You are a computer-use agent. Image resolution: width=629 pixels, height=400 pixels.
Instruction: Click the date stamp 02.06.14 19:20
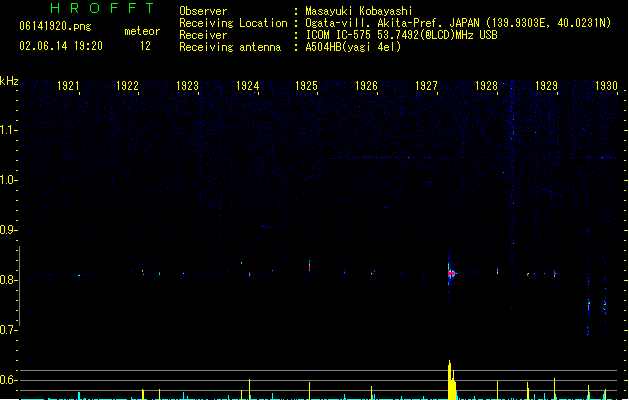pos(61,46)
